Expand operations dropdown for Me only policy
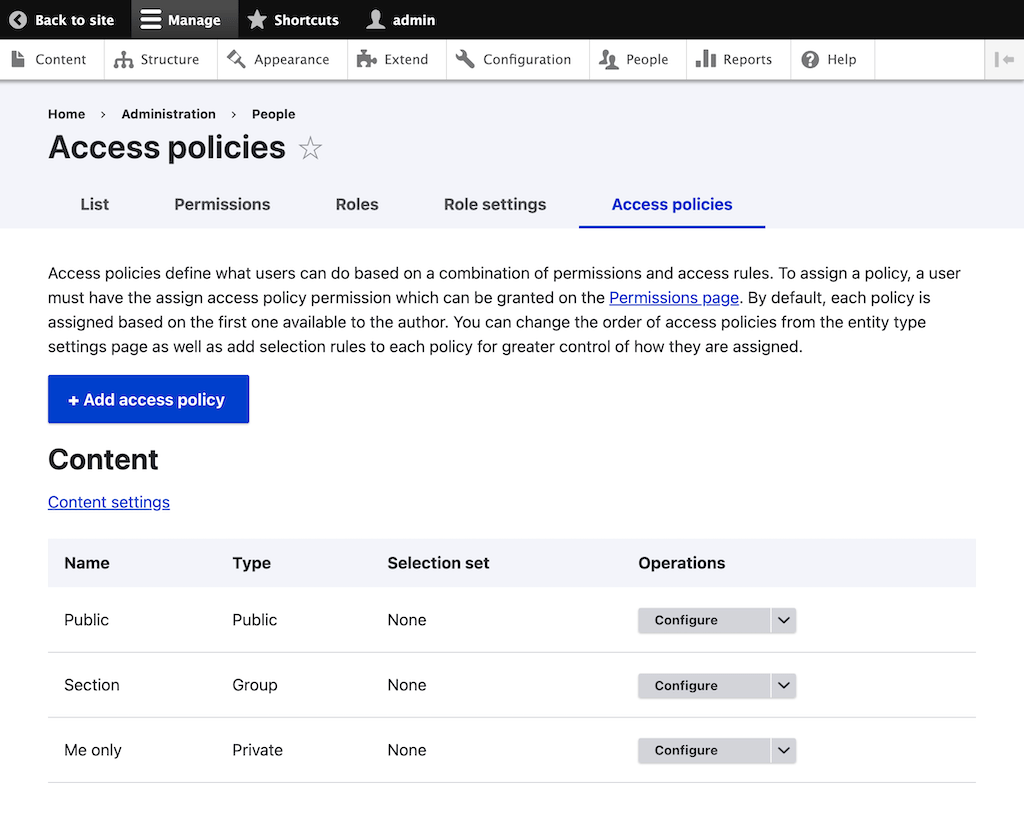 pos(784,751)
